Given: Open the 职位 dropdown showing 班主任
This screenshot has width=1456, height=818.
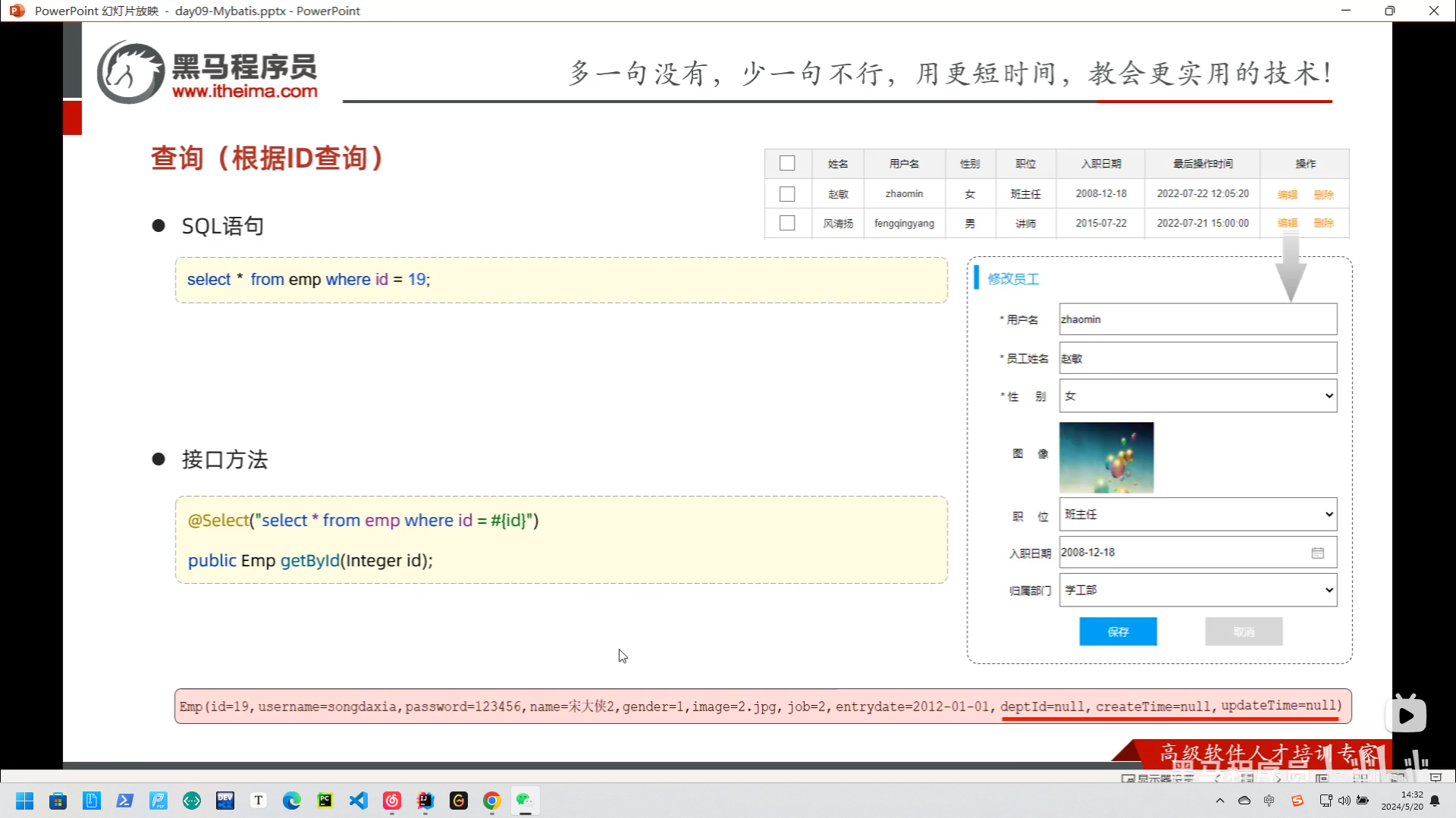Looking at the screenshot, I should point(1198,514).
